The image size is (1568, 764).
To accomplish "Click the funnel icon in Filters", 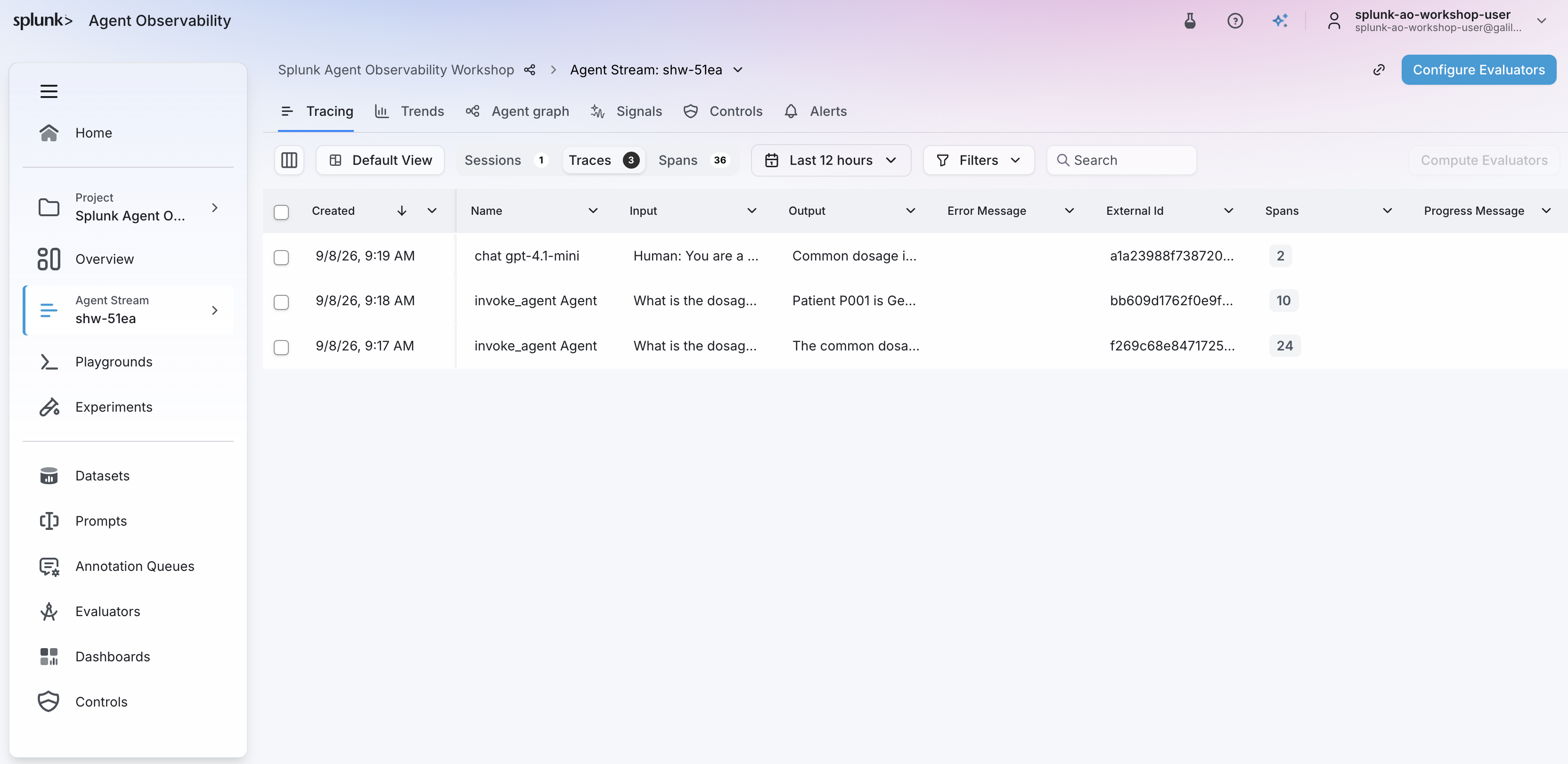I will 942,160.
